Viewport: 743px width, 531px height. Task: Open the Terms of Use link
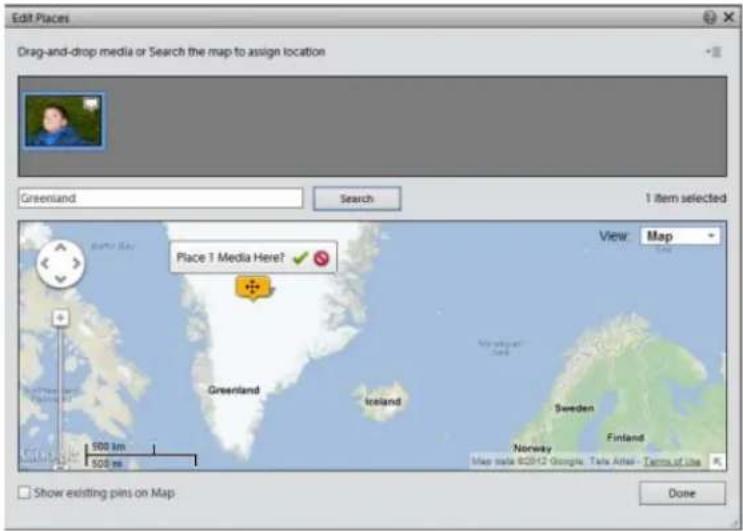pos(671,461)
